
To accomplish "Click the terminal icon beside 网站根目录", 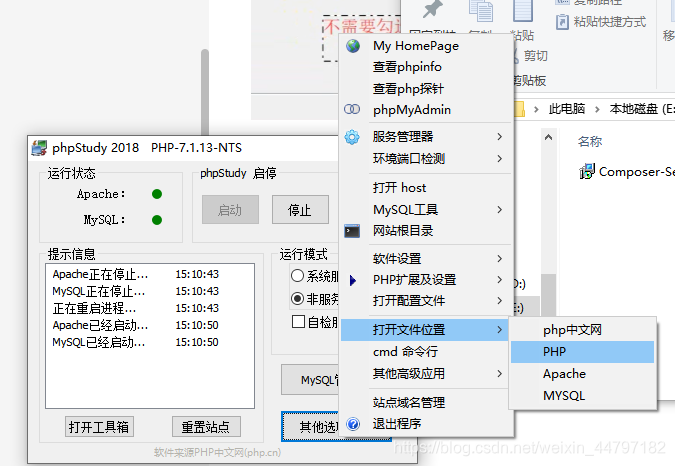I will click(x=352, y=231).
